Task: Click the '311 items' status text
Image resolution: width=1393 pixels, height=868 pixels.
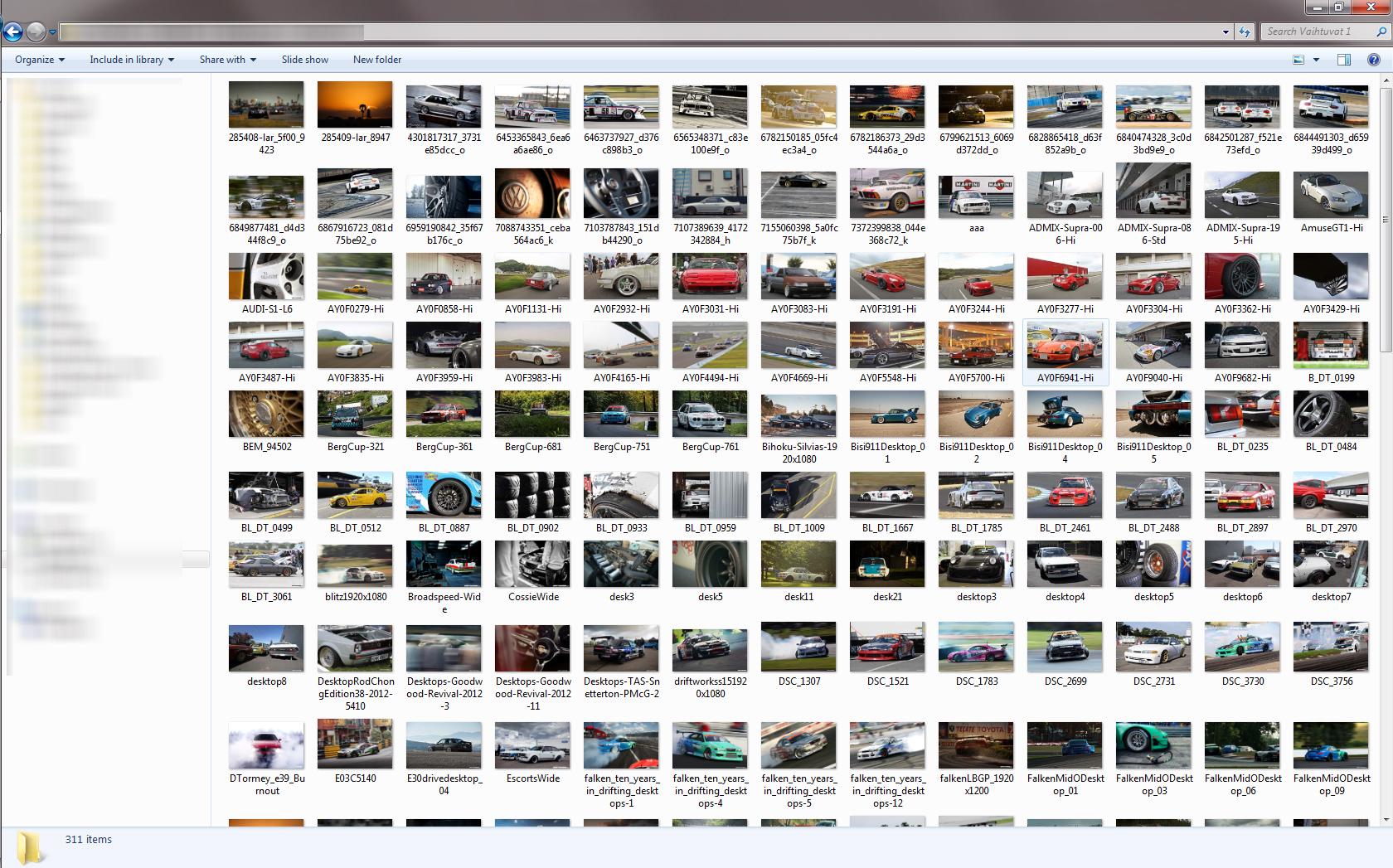Action: [x=88, y=840]
